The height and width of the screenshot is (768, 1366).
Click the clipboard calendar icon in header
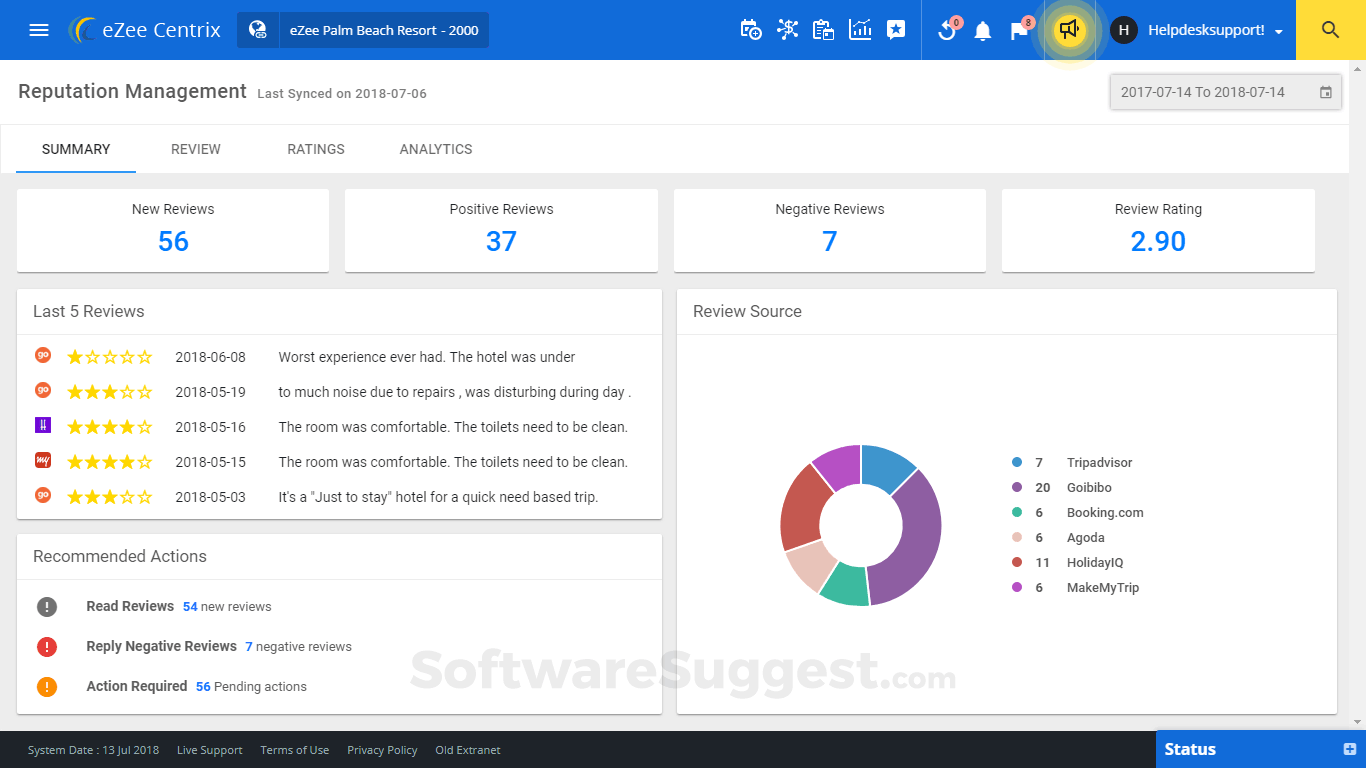[824, 30]
